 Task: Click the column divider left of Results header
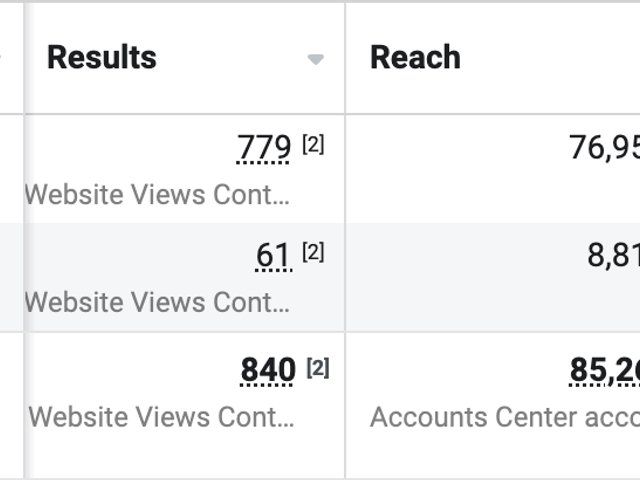(x=23, y=58)
